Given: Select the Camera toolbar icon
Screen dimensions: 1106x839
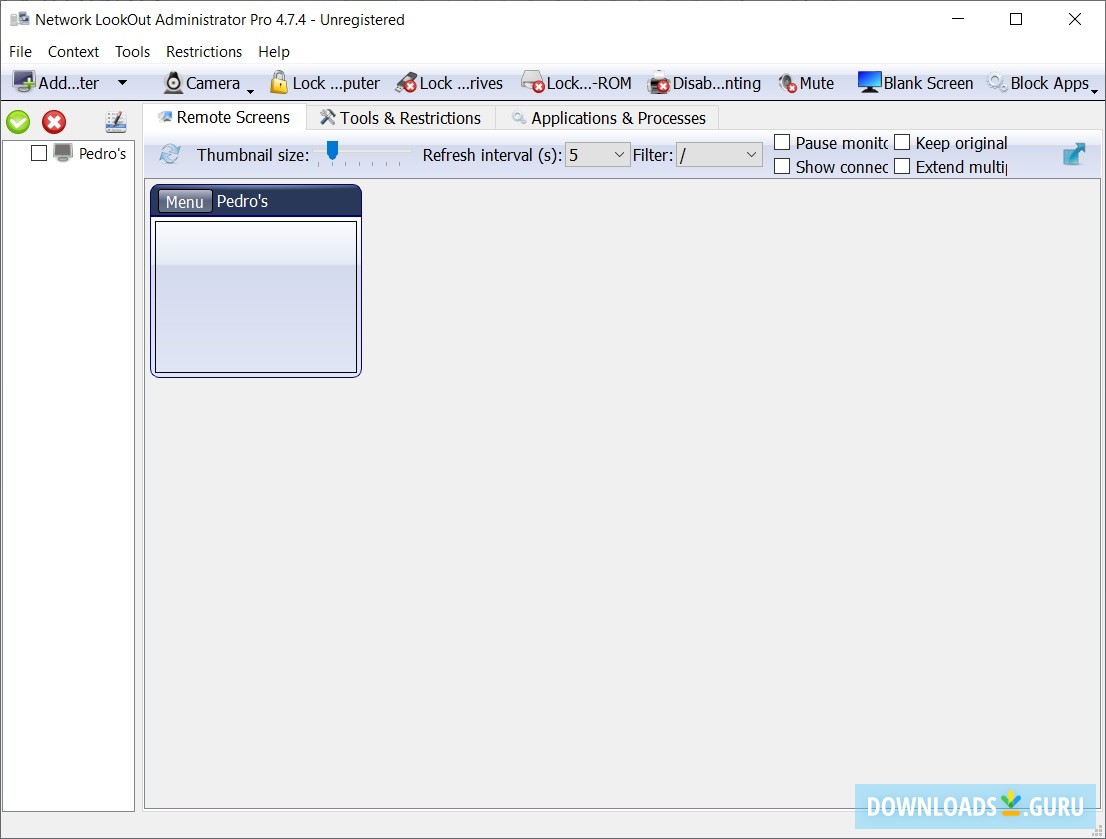Looking at the screenshot, I should (x=200, y=83).
